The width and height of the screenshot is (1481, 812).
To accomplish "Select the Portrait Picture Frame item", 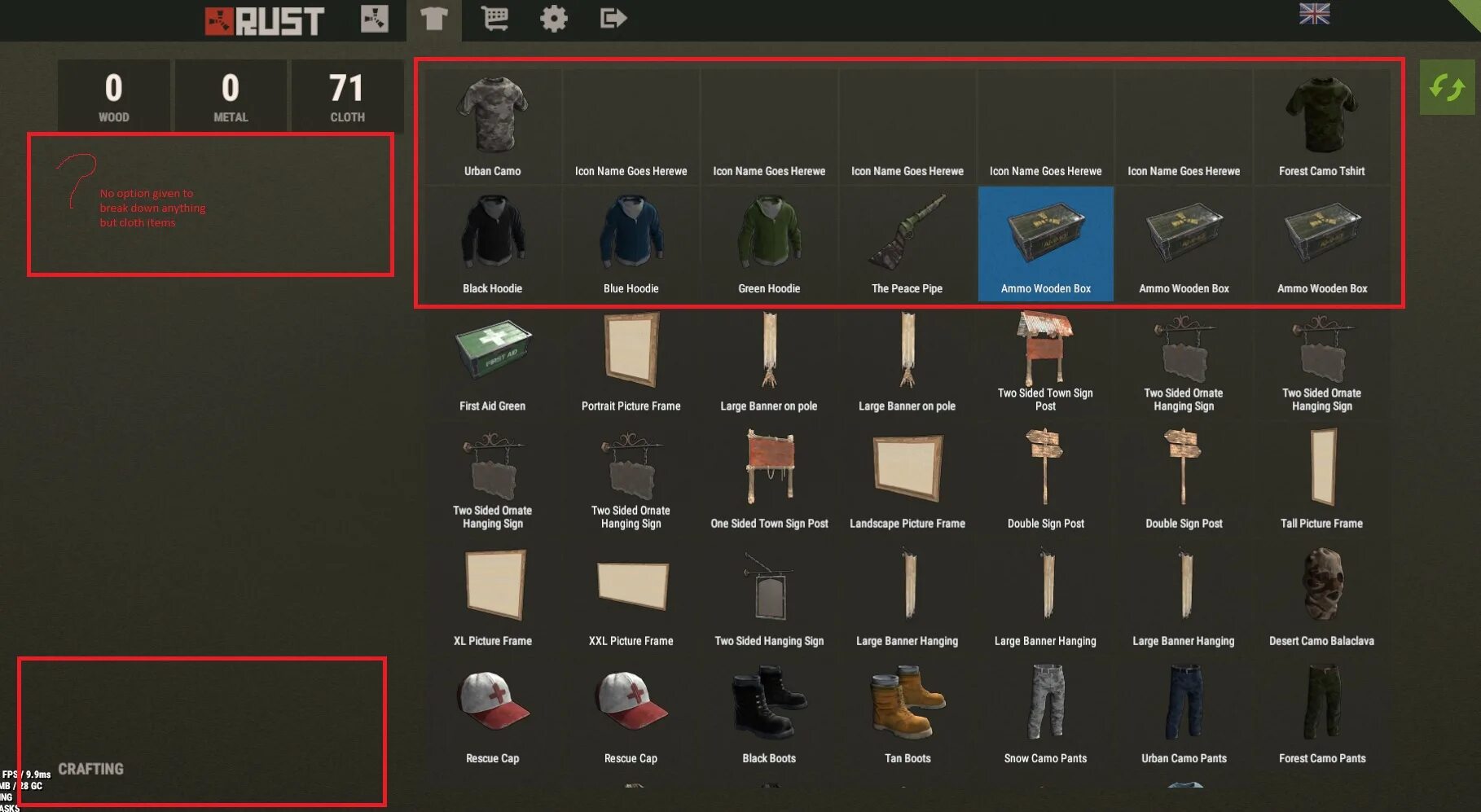I will point(631,361).
